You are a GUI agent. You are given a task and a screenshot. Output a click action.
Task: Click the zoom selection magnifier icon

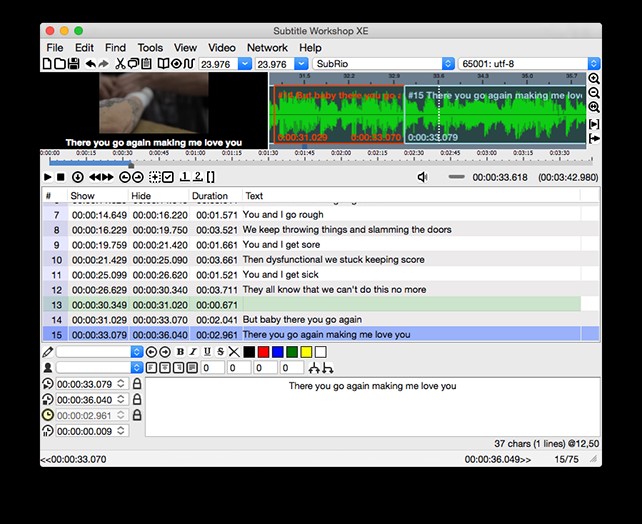click(594, 108)
